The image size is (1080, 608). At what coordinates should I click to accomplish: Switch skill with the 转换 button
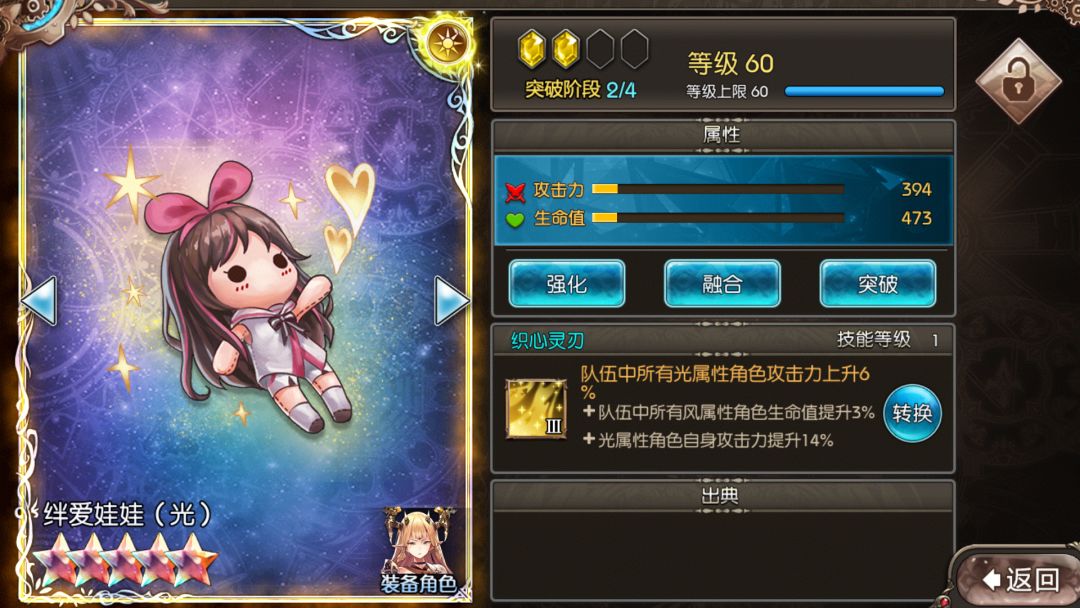pos(913,413)
